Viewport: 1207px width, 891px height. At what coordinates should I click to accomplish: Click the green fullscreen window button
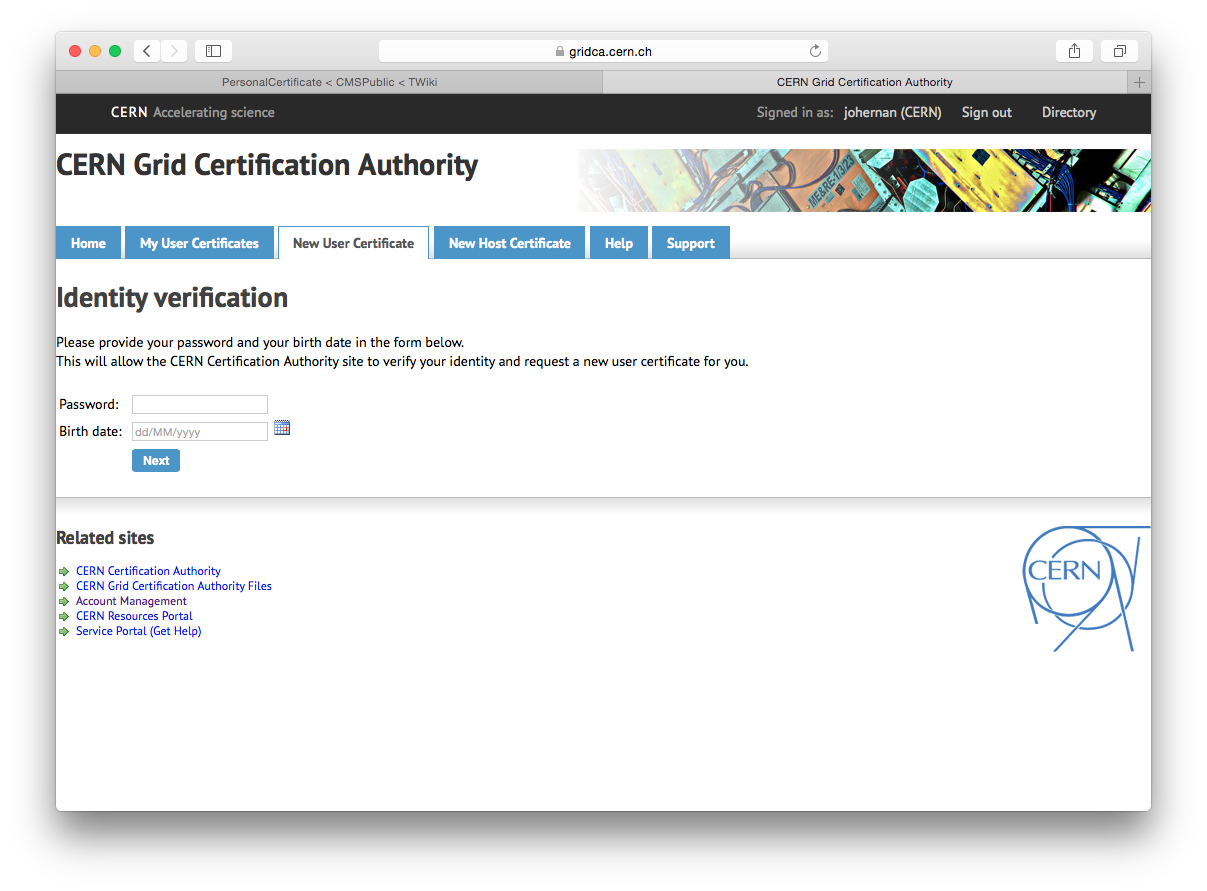point(115,51)
